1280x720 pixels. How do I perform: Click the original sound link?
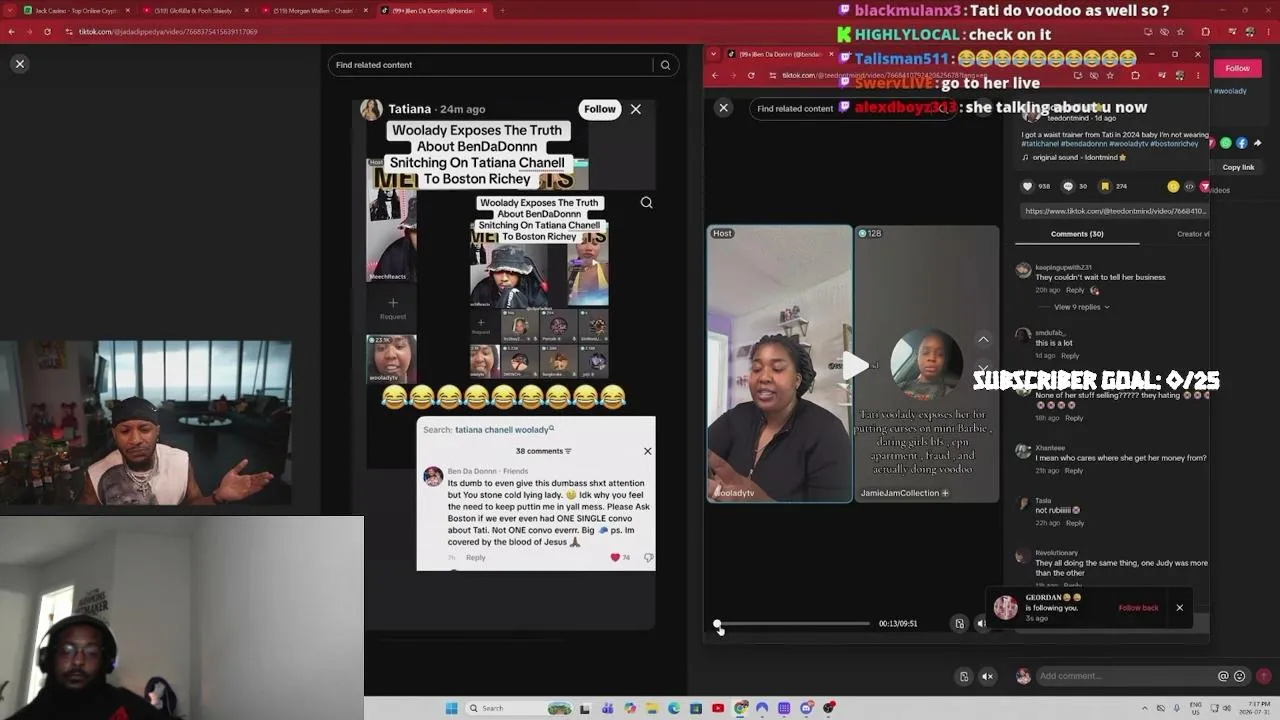click(1079, 157)
